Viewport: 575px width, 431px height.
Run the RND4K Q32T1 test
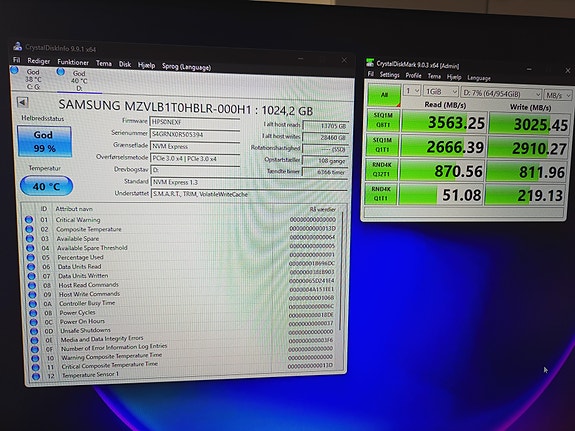[x=381, y=169]
